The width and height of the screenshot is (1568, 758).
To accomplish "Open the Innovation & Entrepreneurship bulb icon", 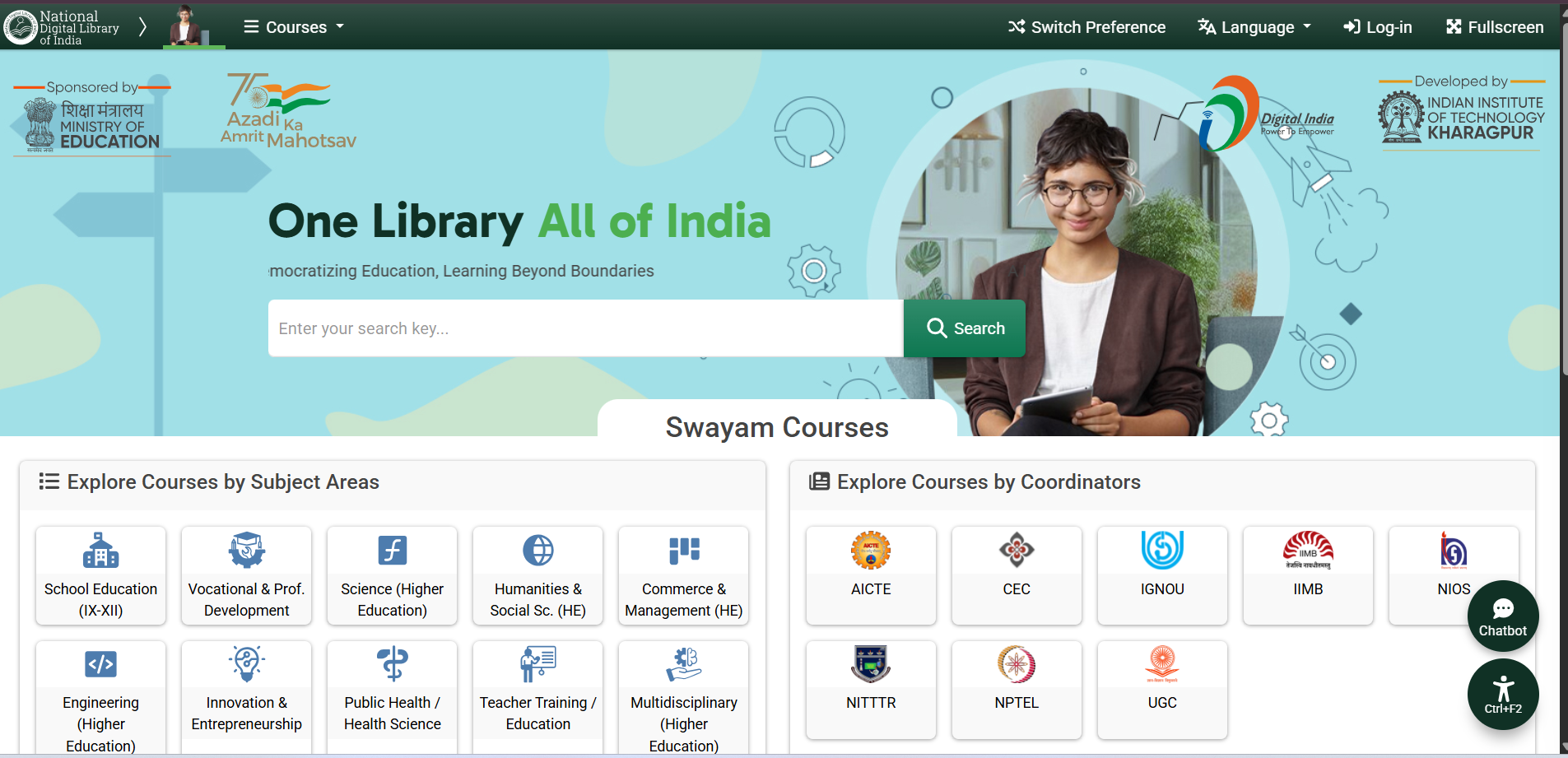I will (x=247, y=664).
